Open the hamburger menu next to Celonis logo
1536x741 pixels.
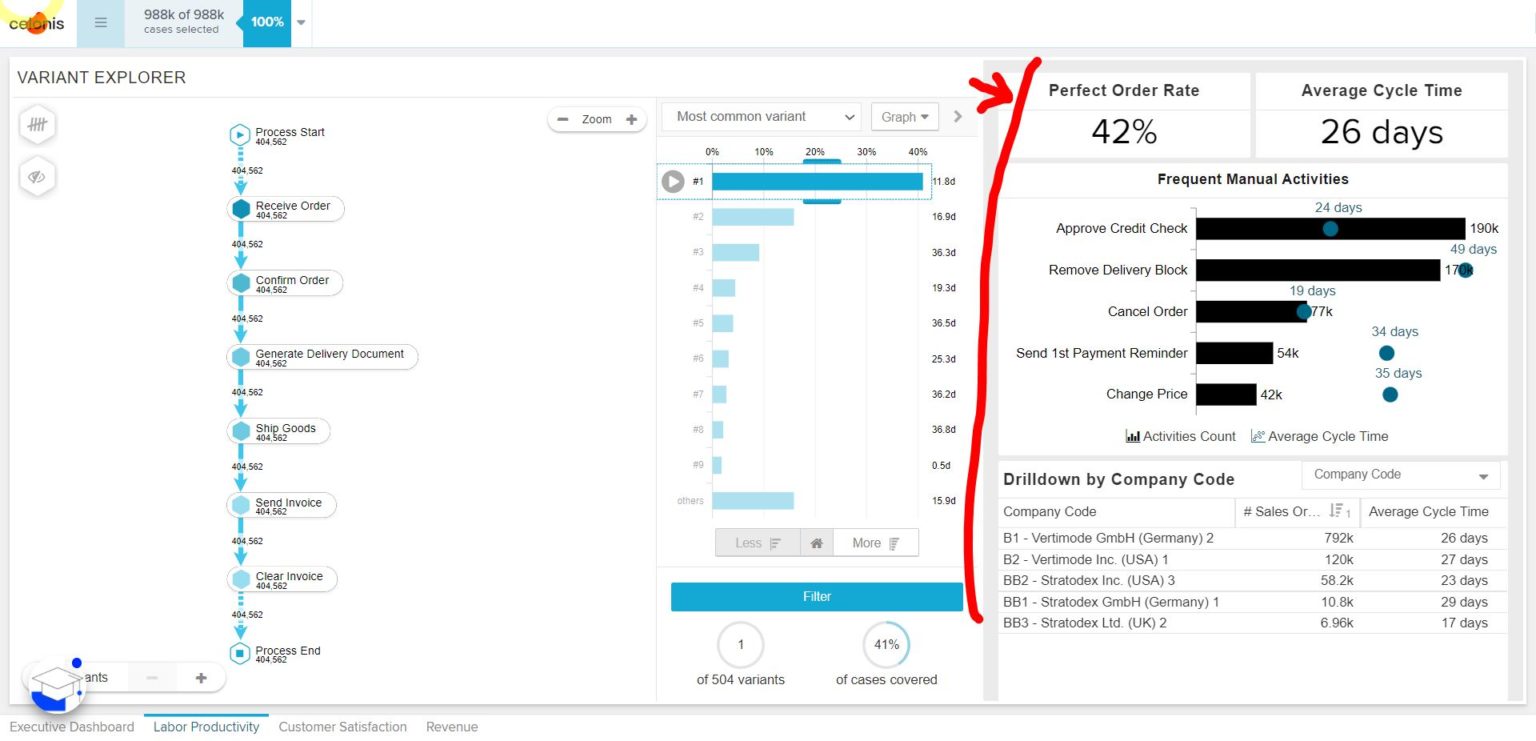(x=100, y=22)
